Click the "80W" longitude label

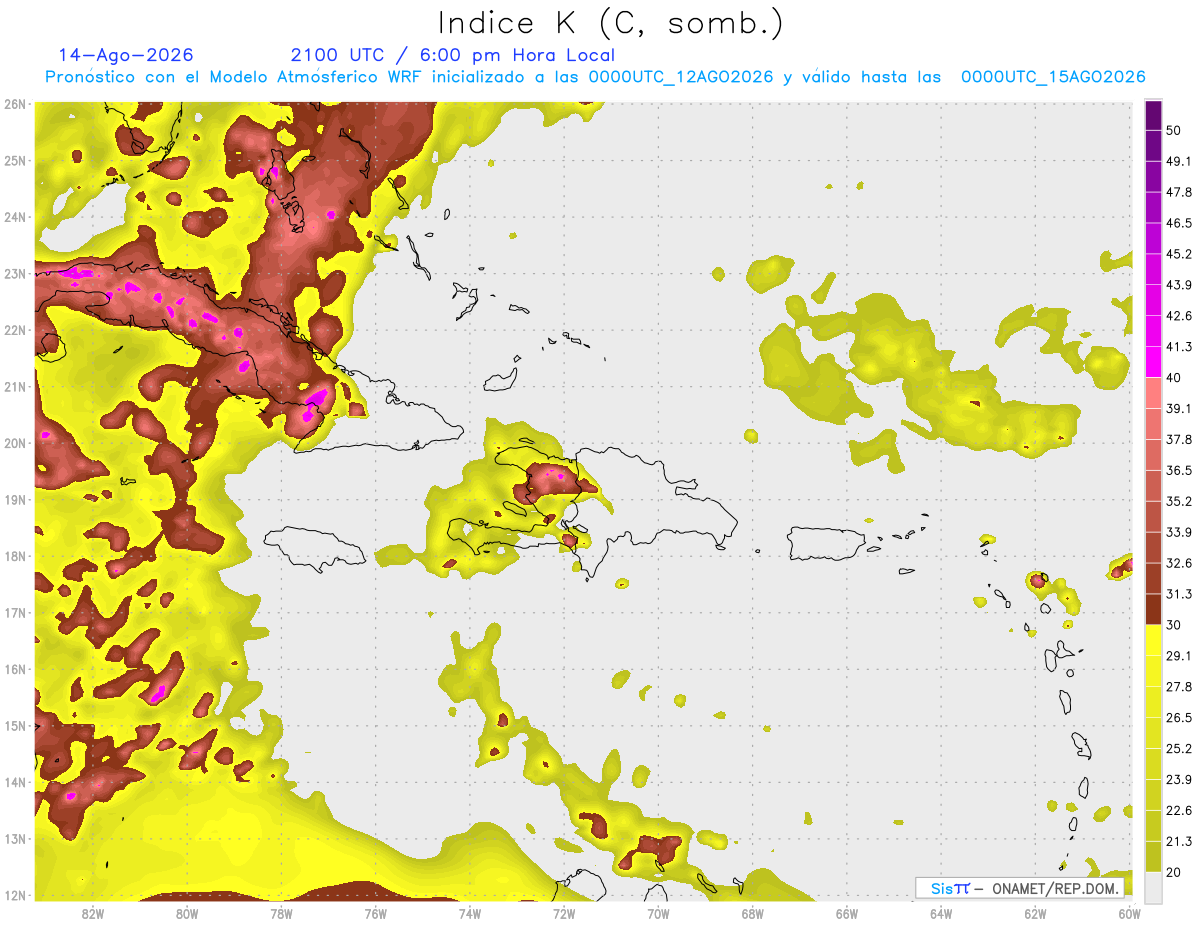(x=187, y=914)
